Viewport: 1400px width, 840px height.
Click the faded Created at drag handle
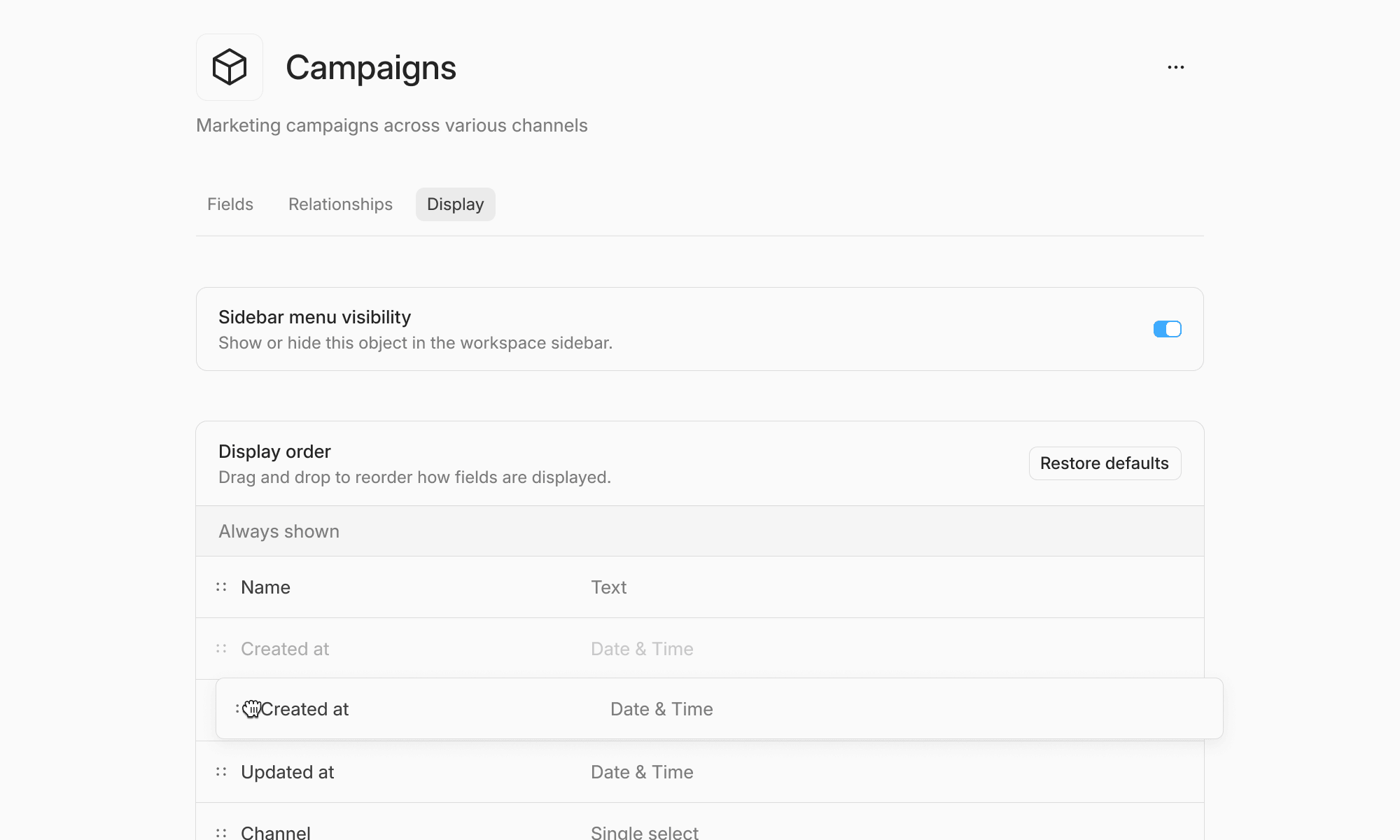pos(221,649)
